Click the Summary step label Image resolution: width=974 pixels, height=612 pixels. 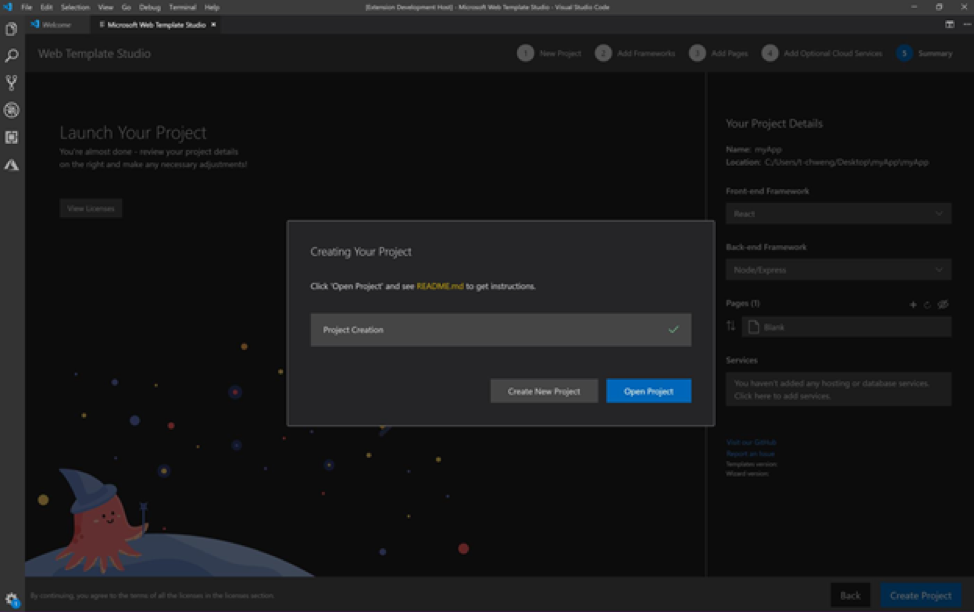[935, 53]
